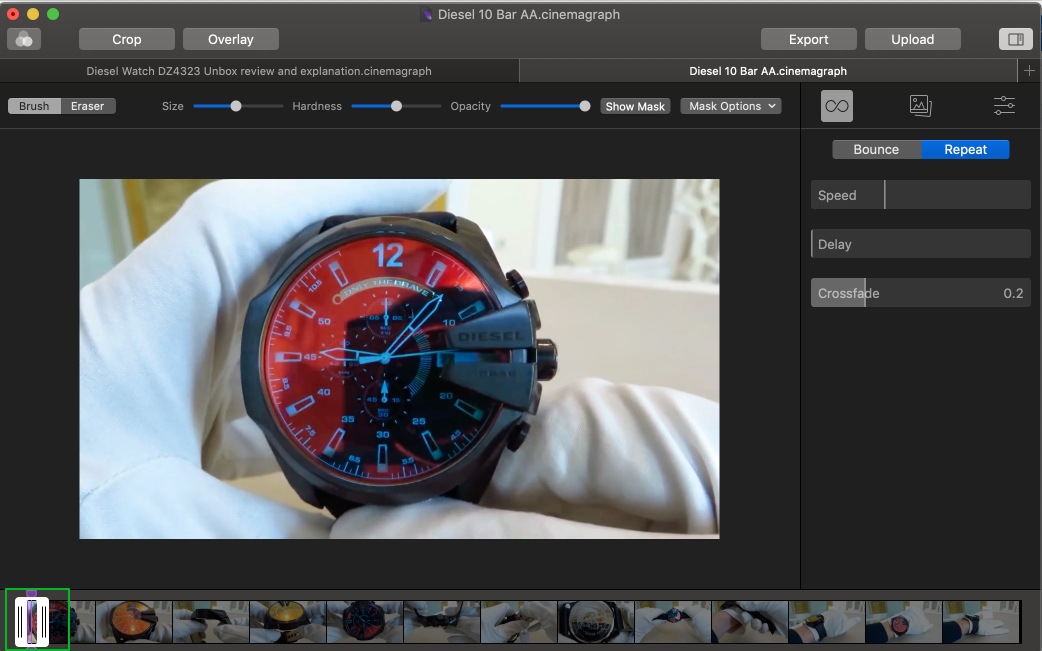Click the Delay slider field
Image resolution: width=1042 pixels, height=651 pixels.
pos(921,244)
